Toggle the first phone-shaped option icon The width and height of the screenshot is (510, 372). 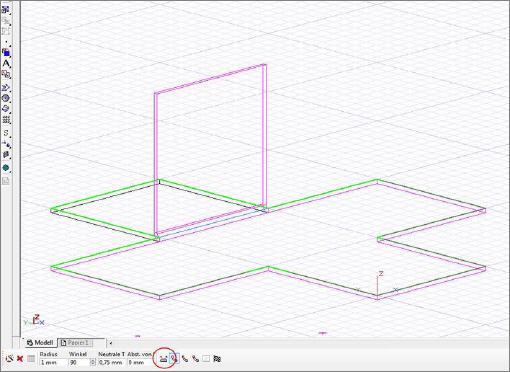tap(185, 359)
